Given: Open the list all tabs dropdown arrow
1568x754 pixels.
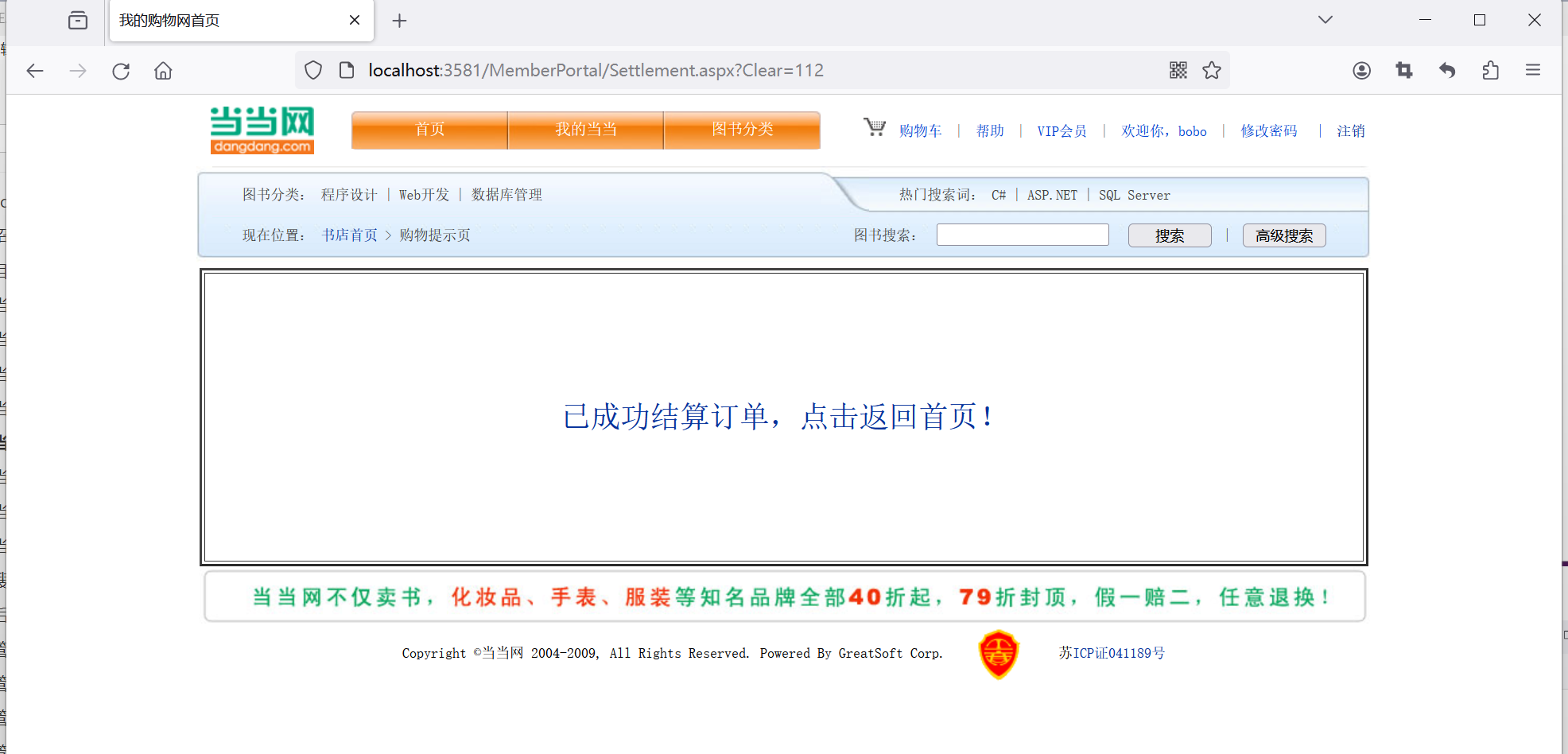Looking at the screenshot, I should coord(1325,20).
